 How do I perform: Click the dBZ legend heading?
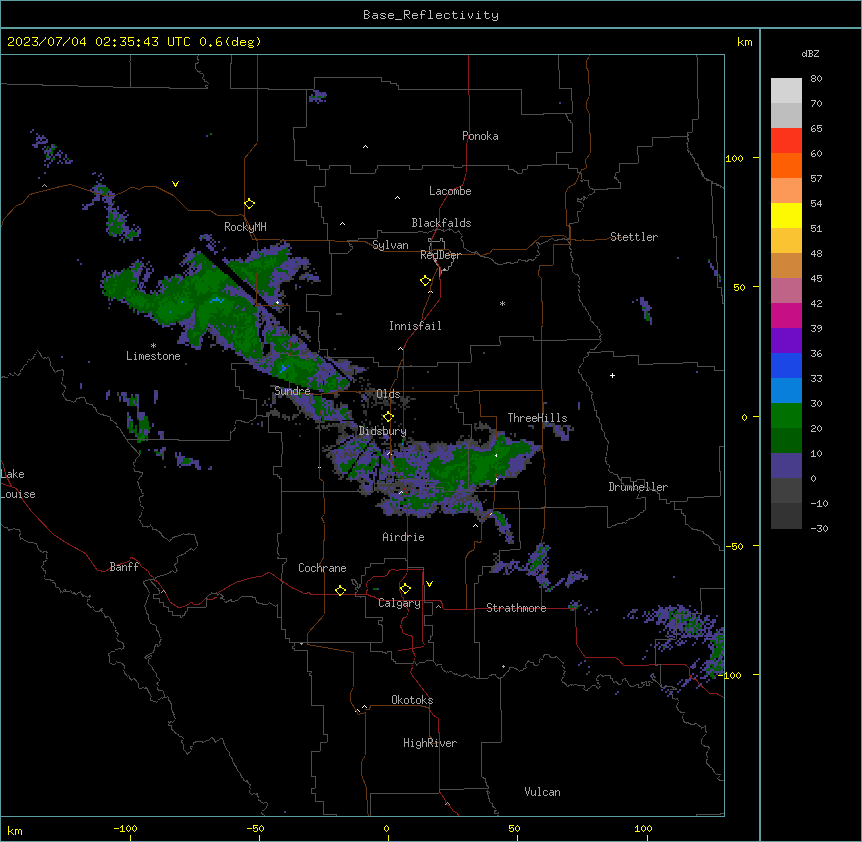810,54
